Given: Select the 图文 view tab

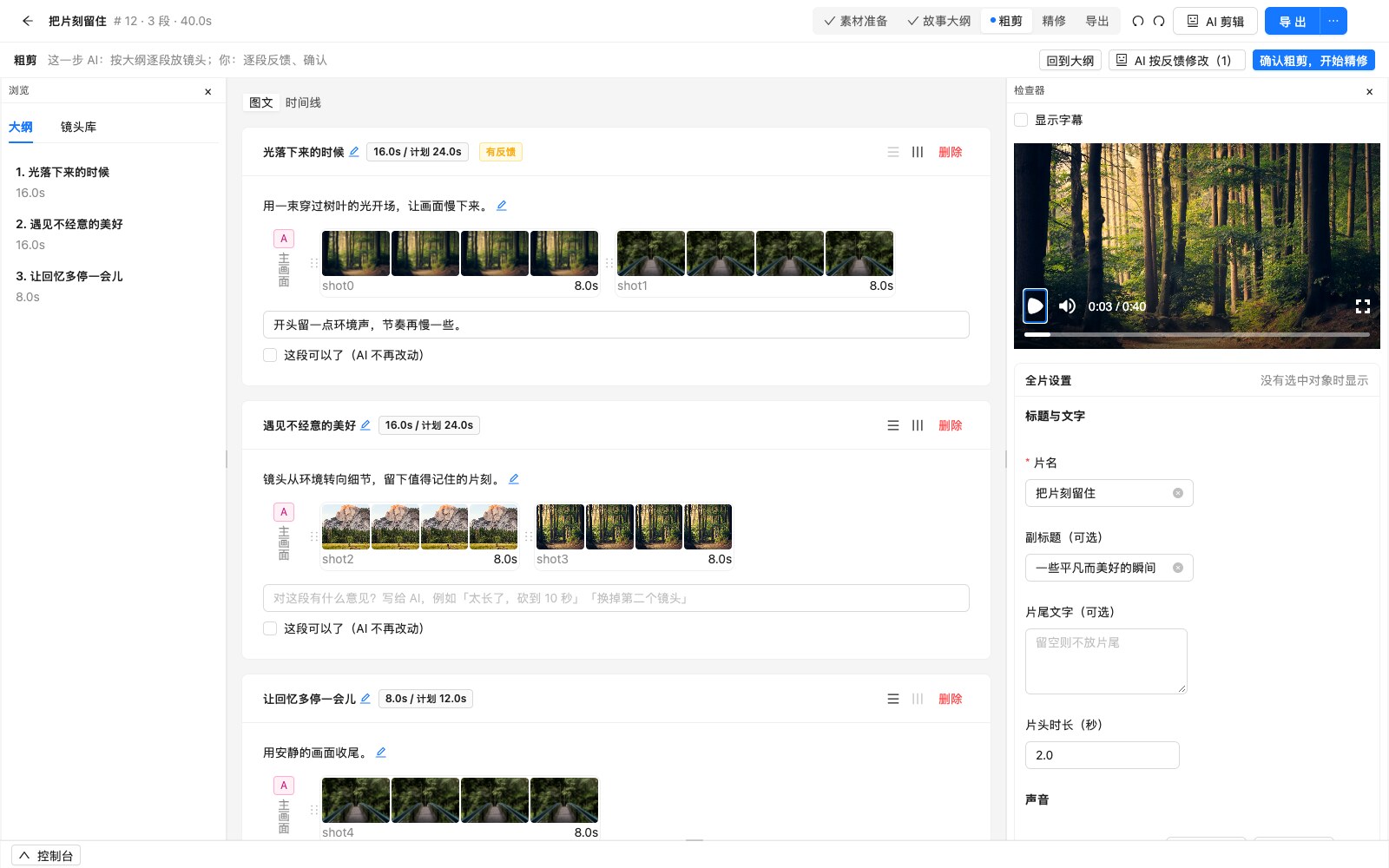Looking at the screenshot, I should pyautogui.click(x=261, y=102).
